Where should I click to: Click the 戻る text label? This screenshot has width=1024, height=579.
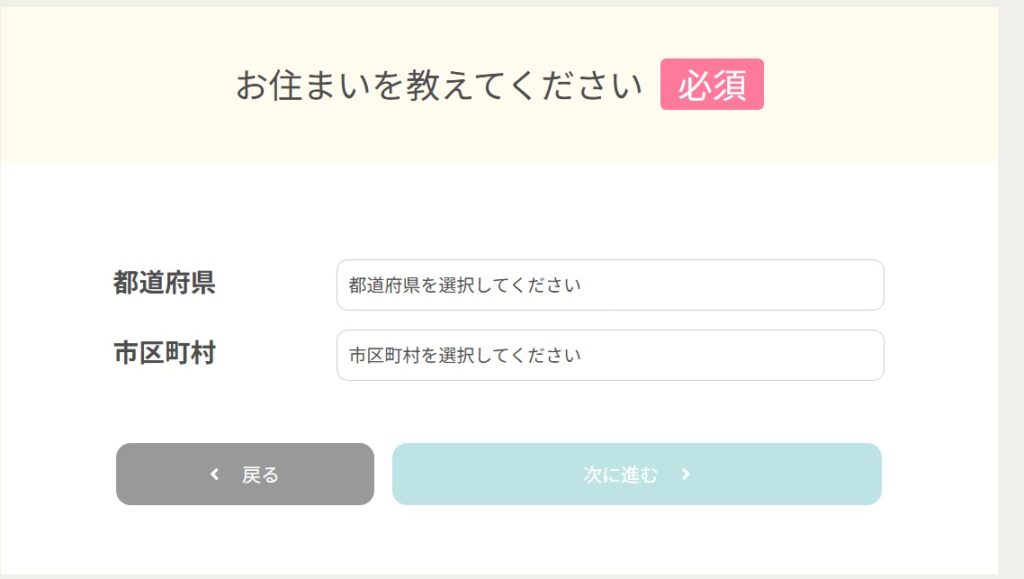[x=260, y=475]
